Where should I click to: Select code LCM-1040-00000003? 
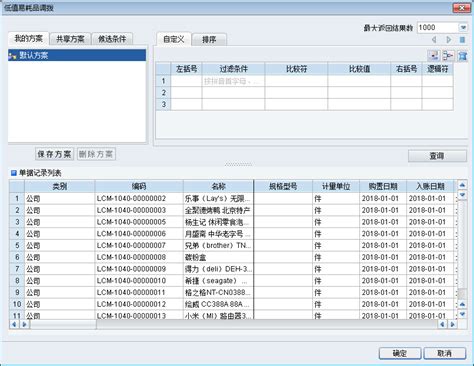(139, 210)
